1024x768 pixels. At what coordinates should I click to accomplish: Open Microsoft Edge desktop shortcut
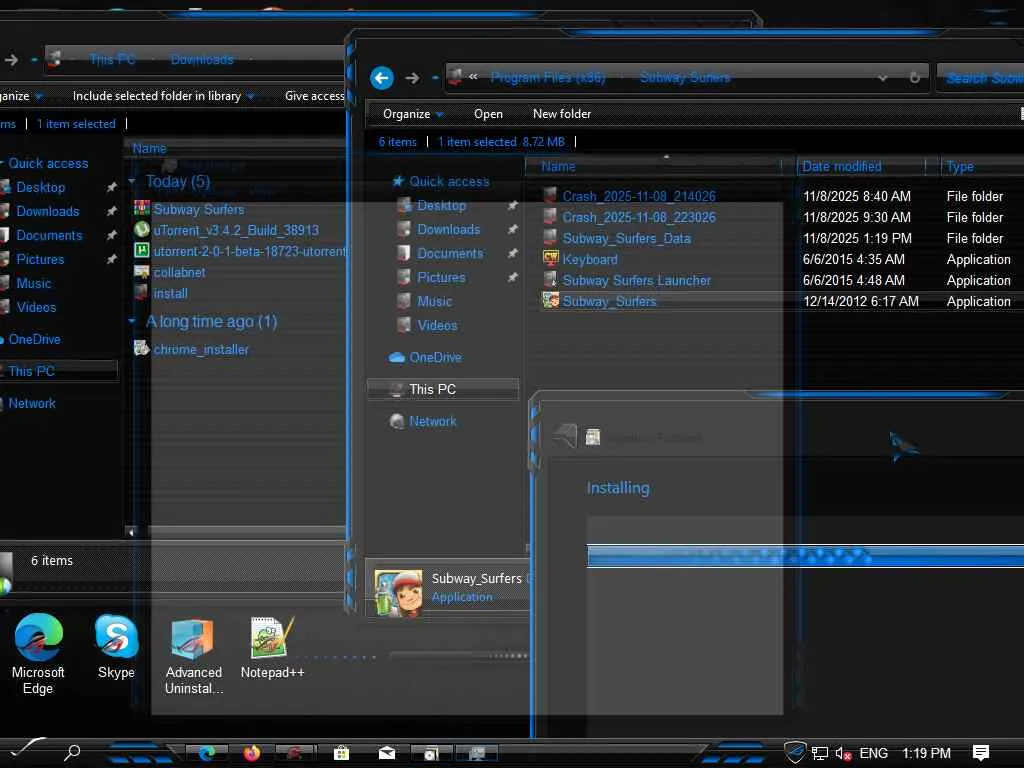coord(39,654)
